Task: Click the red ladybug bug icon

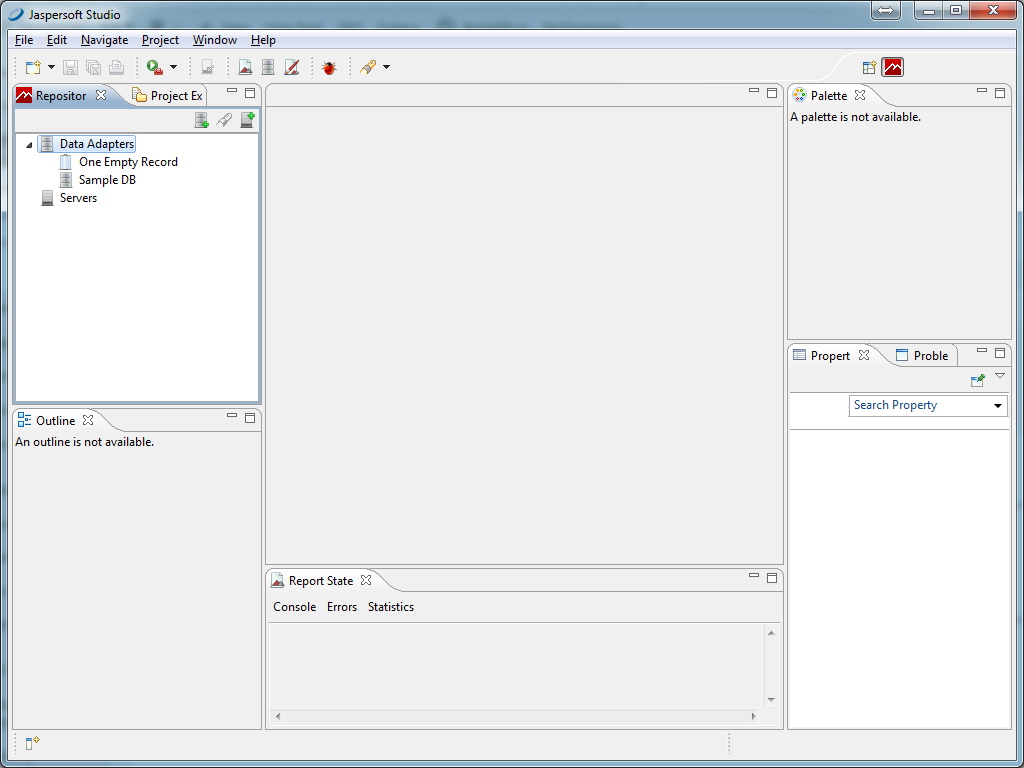Action: click(329, 67)
